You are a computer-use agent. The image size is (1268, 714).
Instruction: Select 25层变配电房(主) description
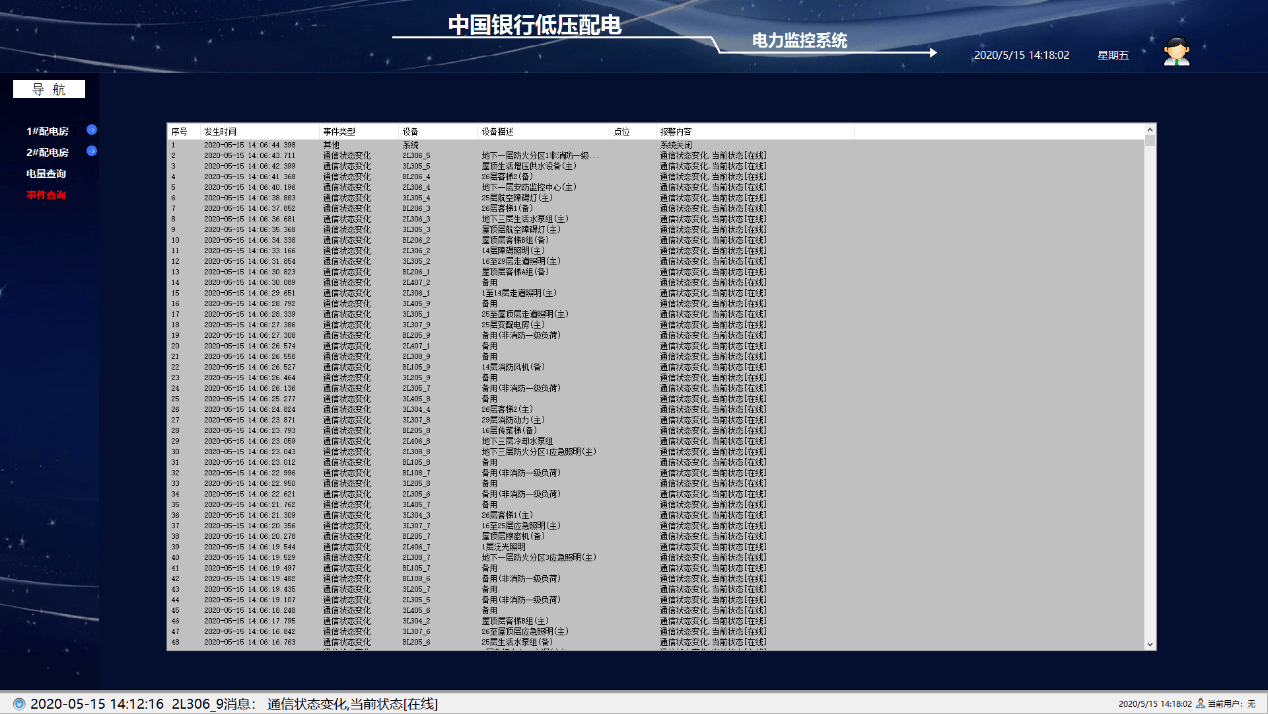(512, 324)
